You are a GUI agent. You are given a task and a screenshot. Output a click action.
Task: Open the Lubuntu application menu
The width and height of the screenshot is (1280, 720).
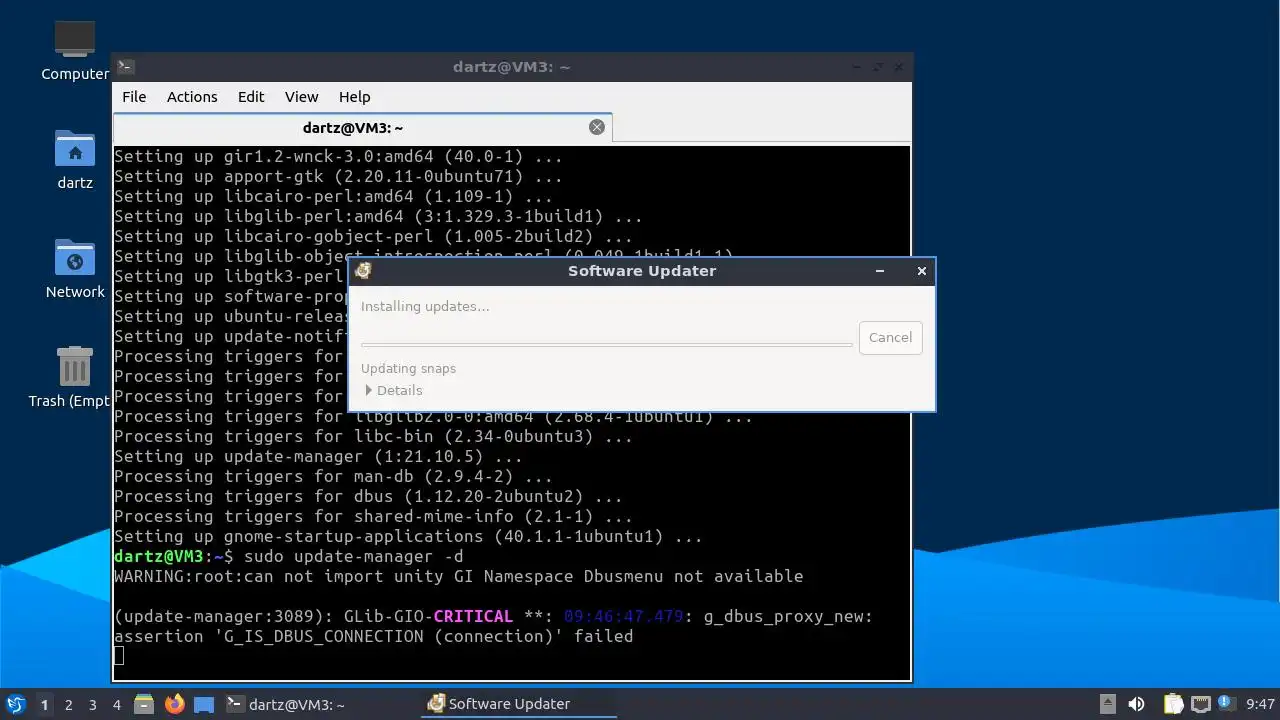(x=15, y=704)
